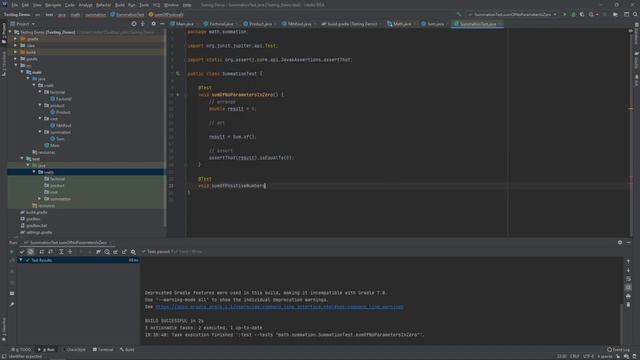Open the TODO tool window button

pos(21,350)
